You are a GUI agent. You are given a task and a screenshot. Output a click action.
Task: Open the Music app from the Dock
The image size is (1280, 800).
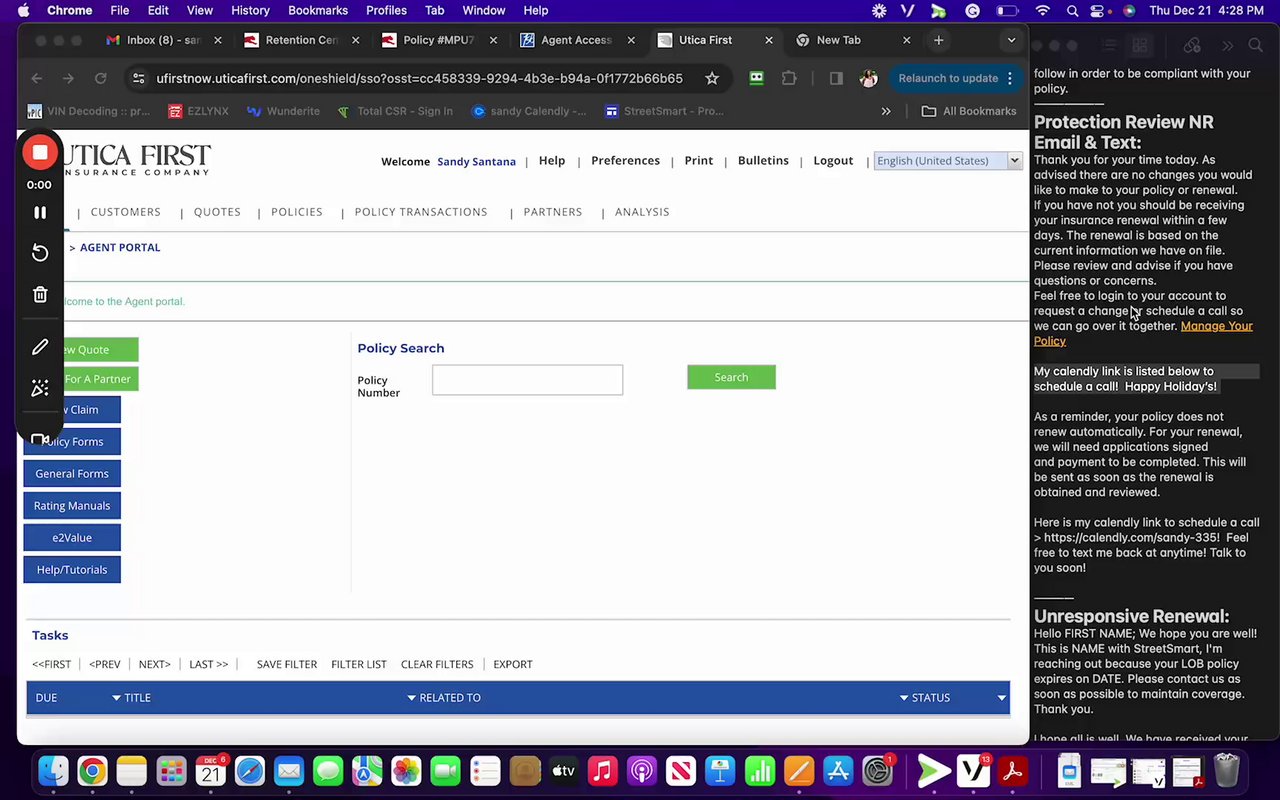(x=602, y=771)
